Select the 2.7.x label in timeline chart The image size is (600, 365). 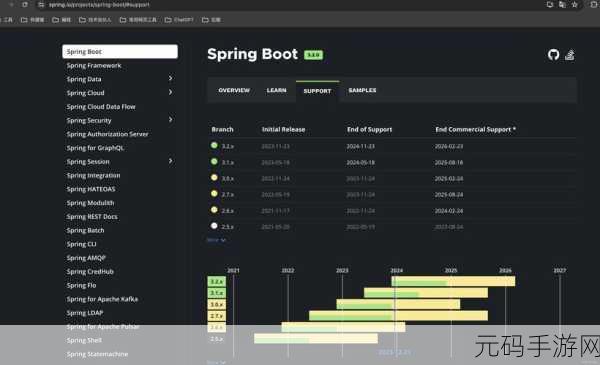(x=217, y=316)
